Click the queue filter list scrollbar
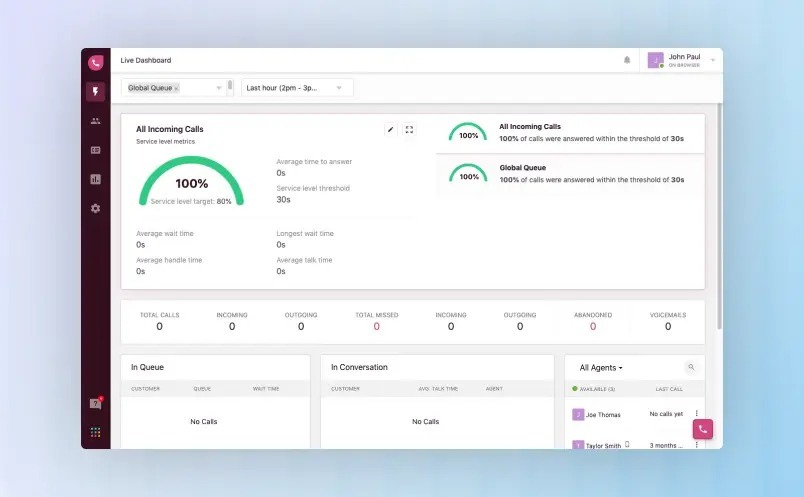804x497 pixels. 230,86
